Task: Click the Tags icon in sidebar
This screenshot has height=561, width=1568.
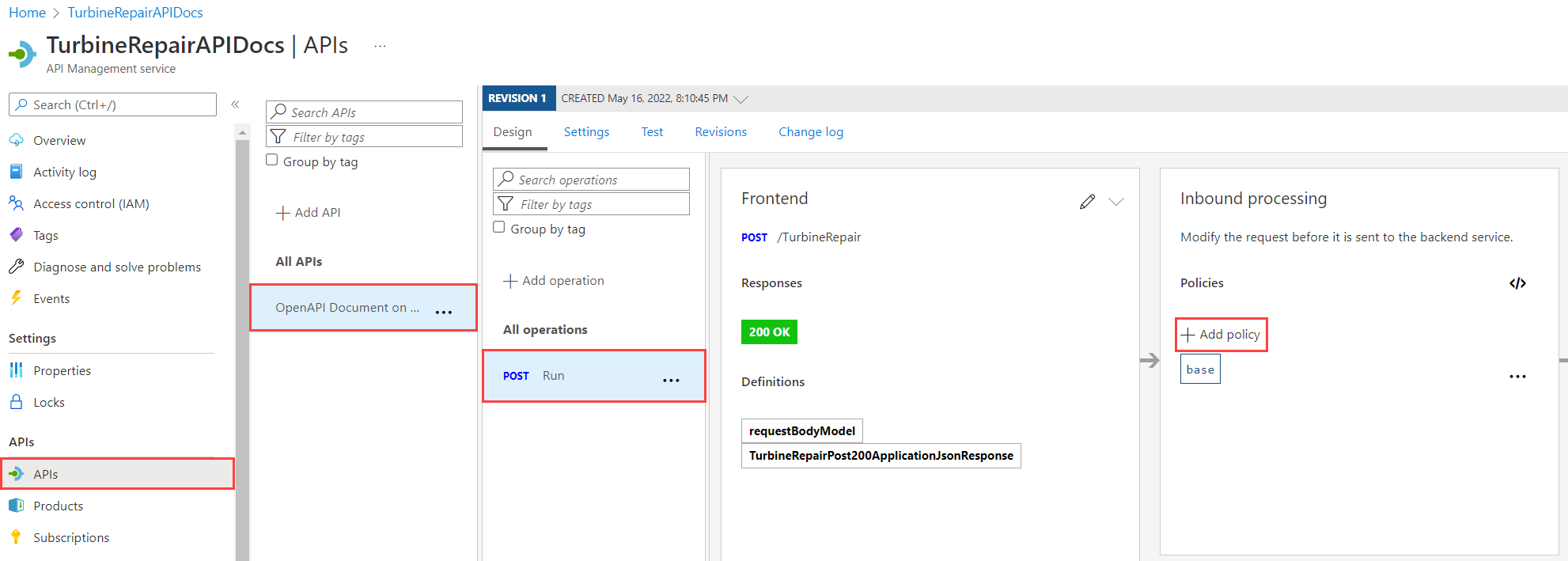Action: (x=16, y=235)
